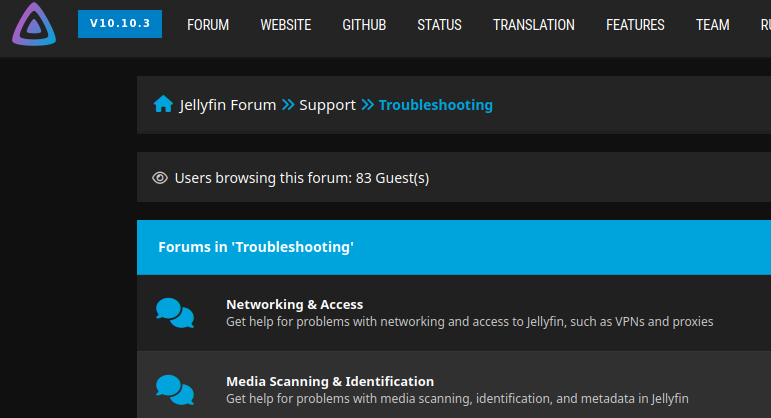Open the STATUS page link
Viewport: 771px width, 418px height.
[439, 25]
